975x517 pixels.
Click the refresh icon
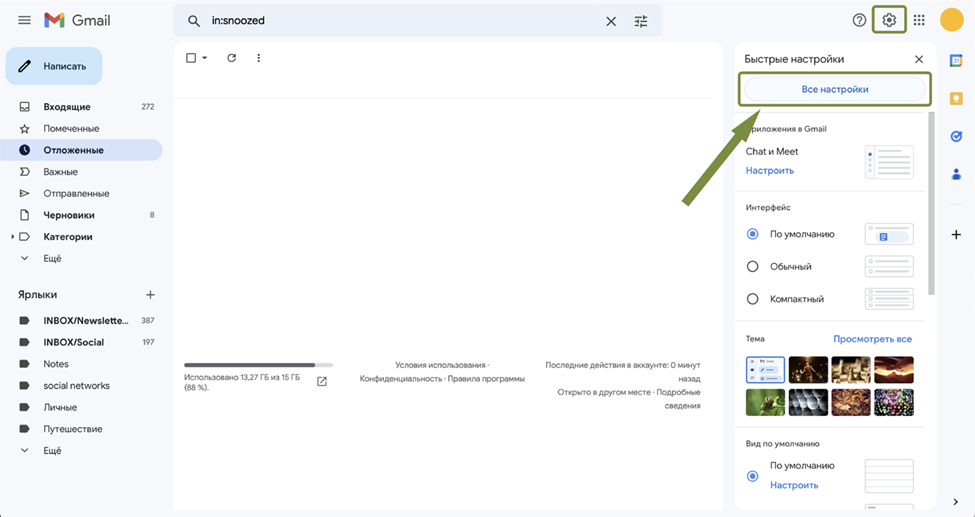pos(231,58)
